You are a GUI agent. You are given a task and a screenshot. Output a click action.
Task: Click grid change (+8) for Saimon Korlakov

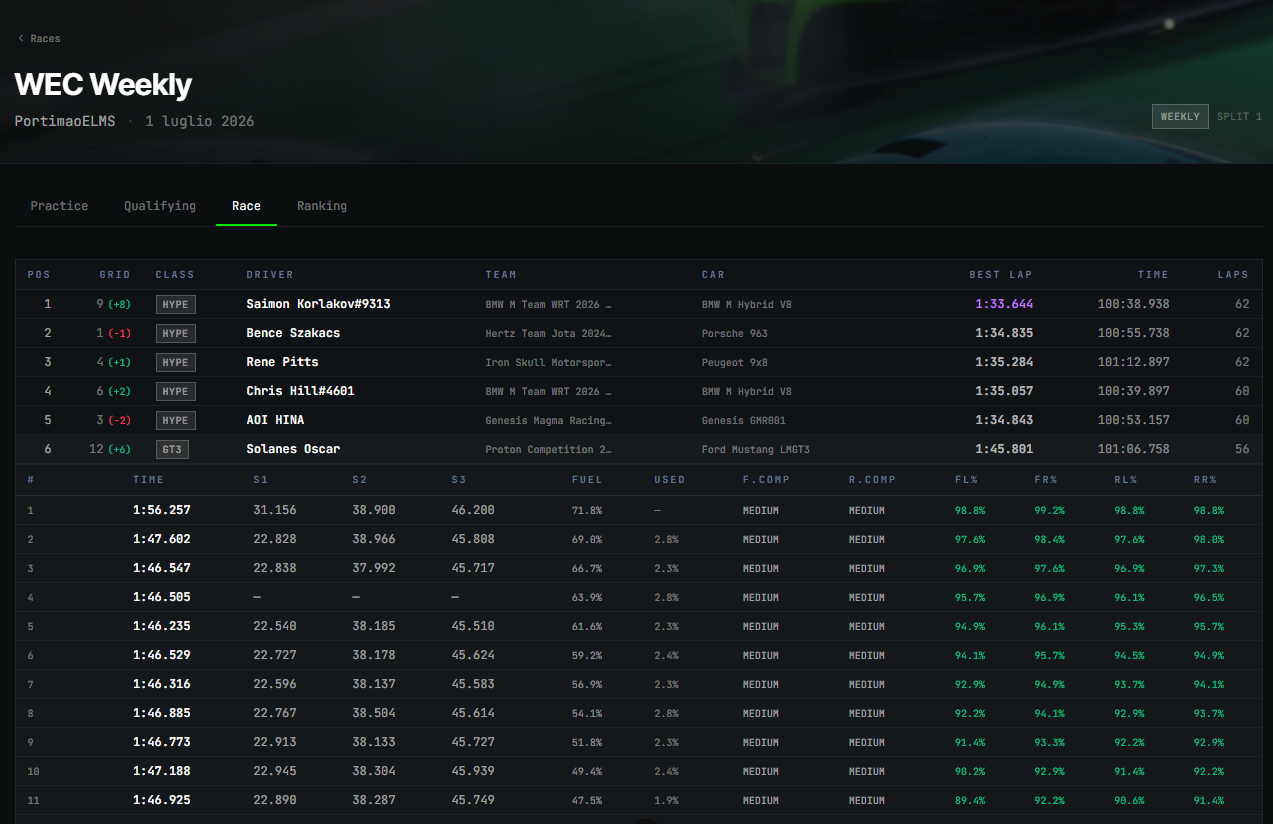tap(121, 304)
